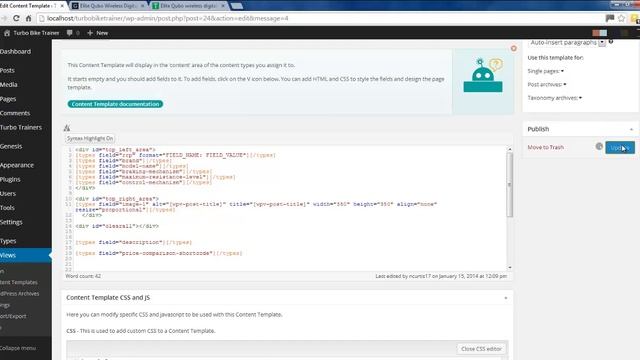Screen dimensions: 640x360
Task: Click the Turbo Bike Trainer site name
Action: (x=36, y=33)
